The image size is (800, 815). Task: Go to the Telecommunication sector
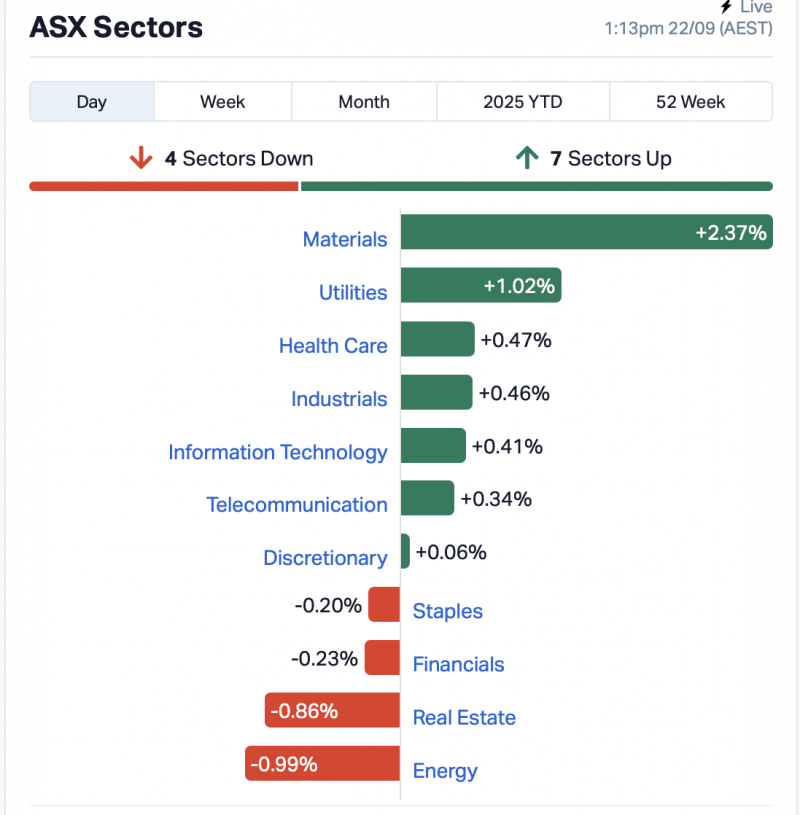point(297,505)
